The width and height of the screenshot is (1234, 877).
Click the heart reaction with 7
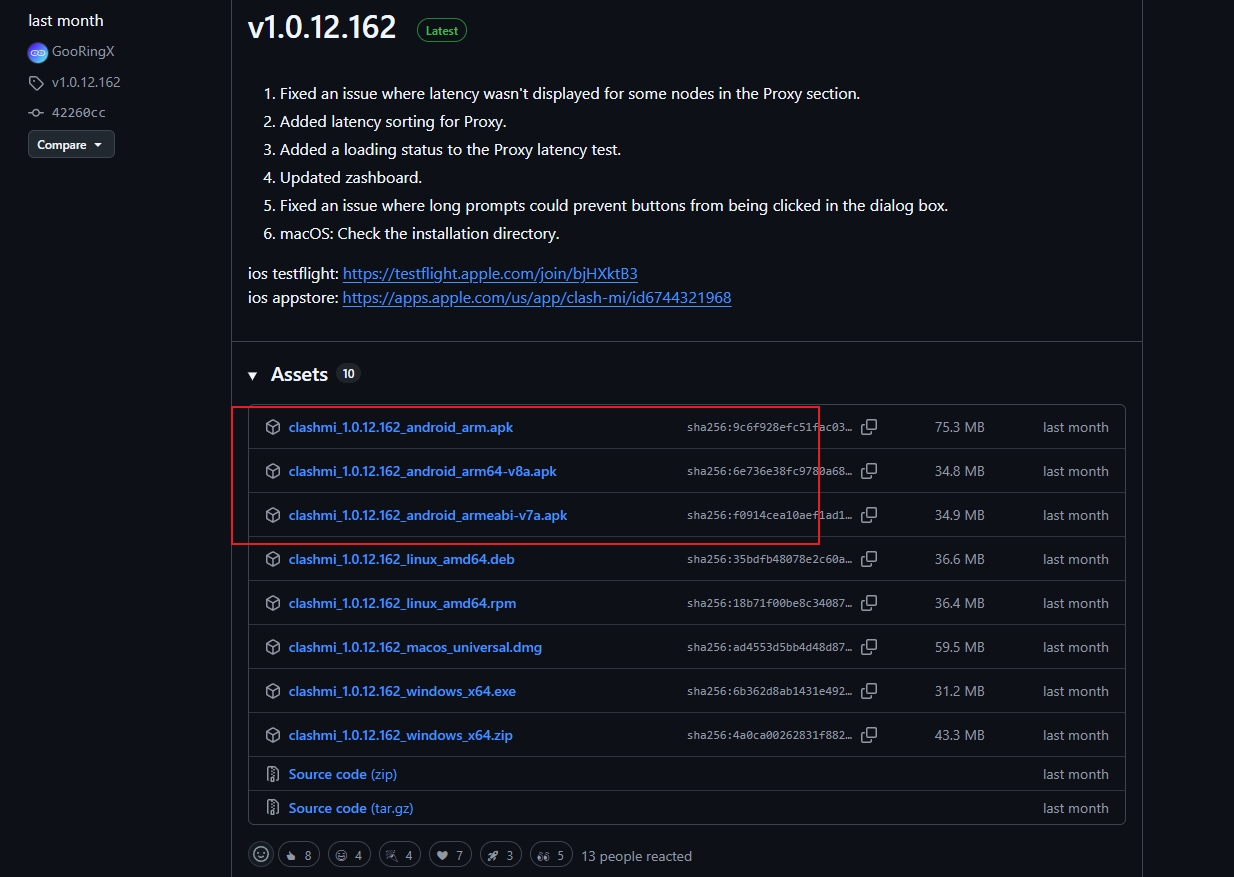point(449,855)
